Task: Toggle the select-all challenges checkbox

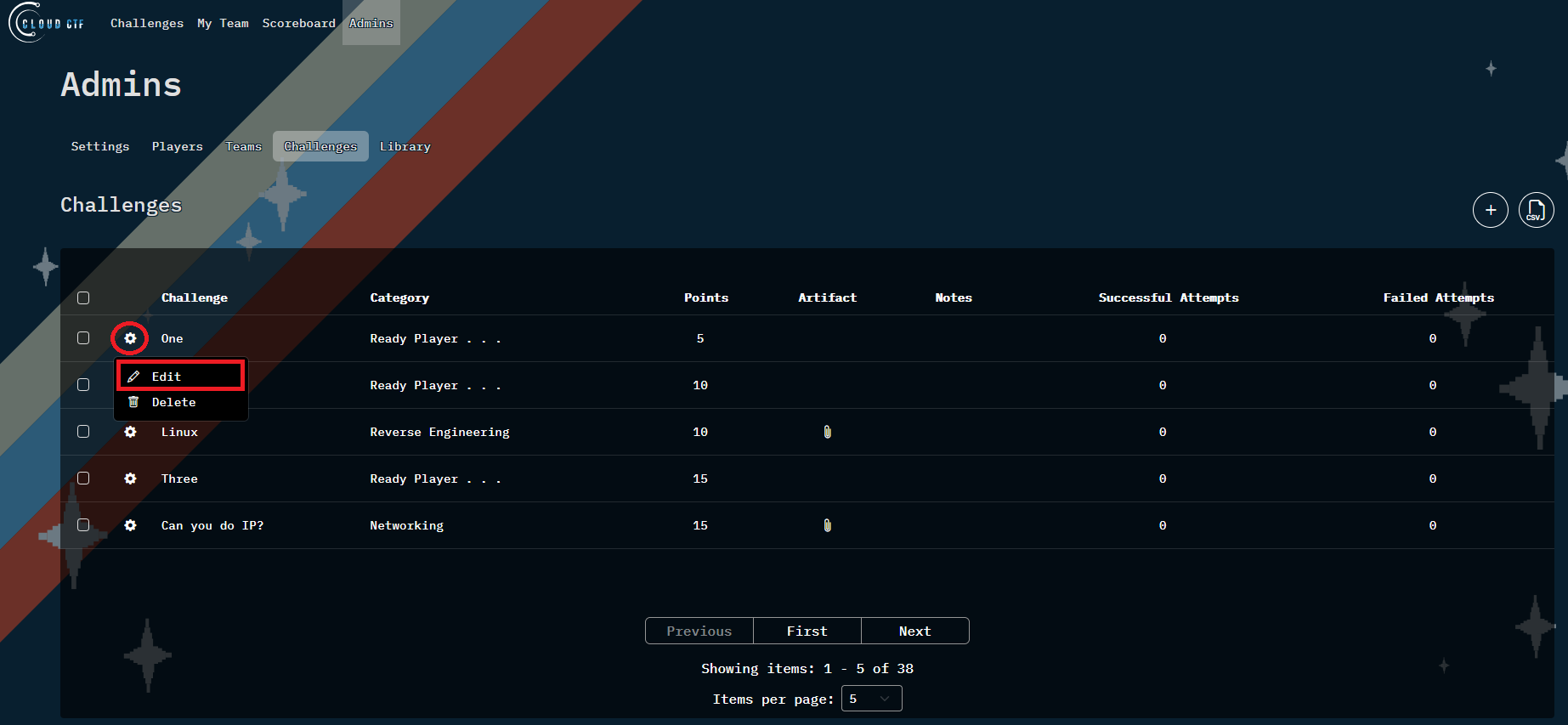Action: 83,297
